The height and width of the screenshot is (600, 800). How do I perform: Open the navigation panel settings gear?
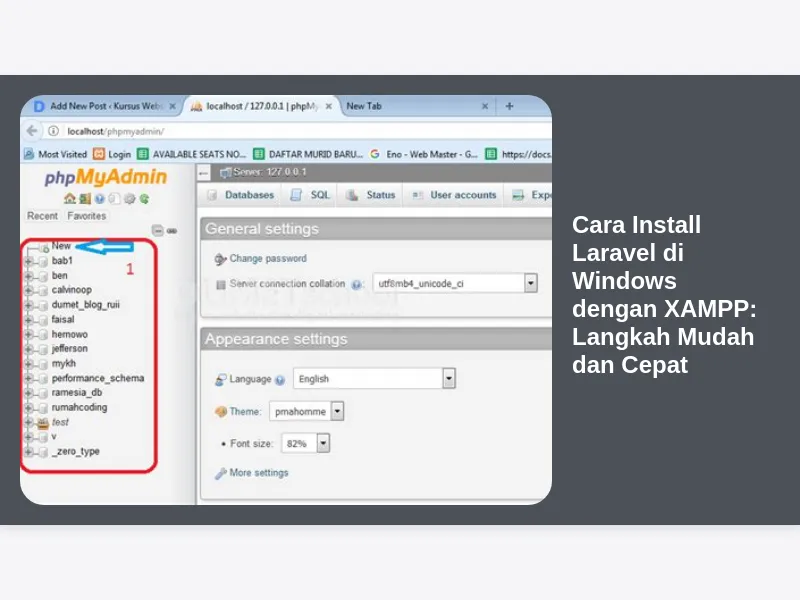tap(130, 198)
